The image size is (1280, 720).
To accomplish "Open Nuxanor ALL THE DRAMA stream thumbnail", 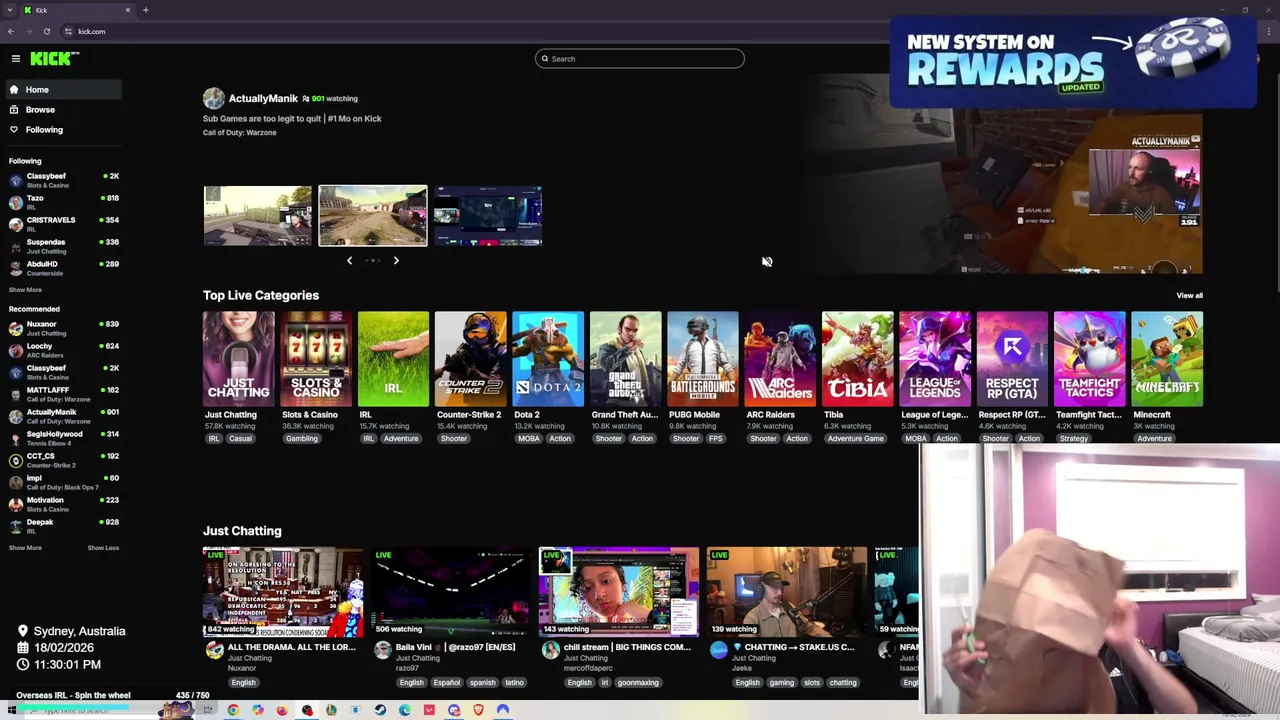I will click(283, 592).
